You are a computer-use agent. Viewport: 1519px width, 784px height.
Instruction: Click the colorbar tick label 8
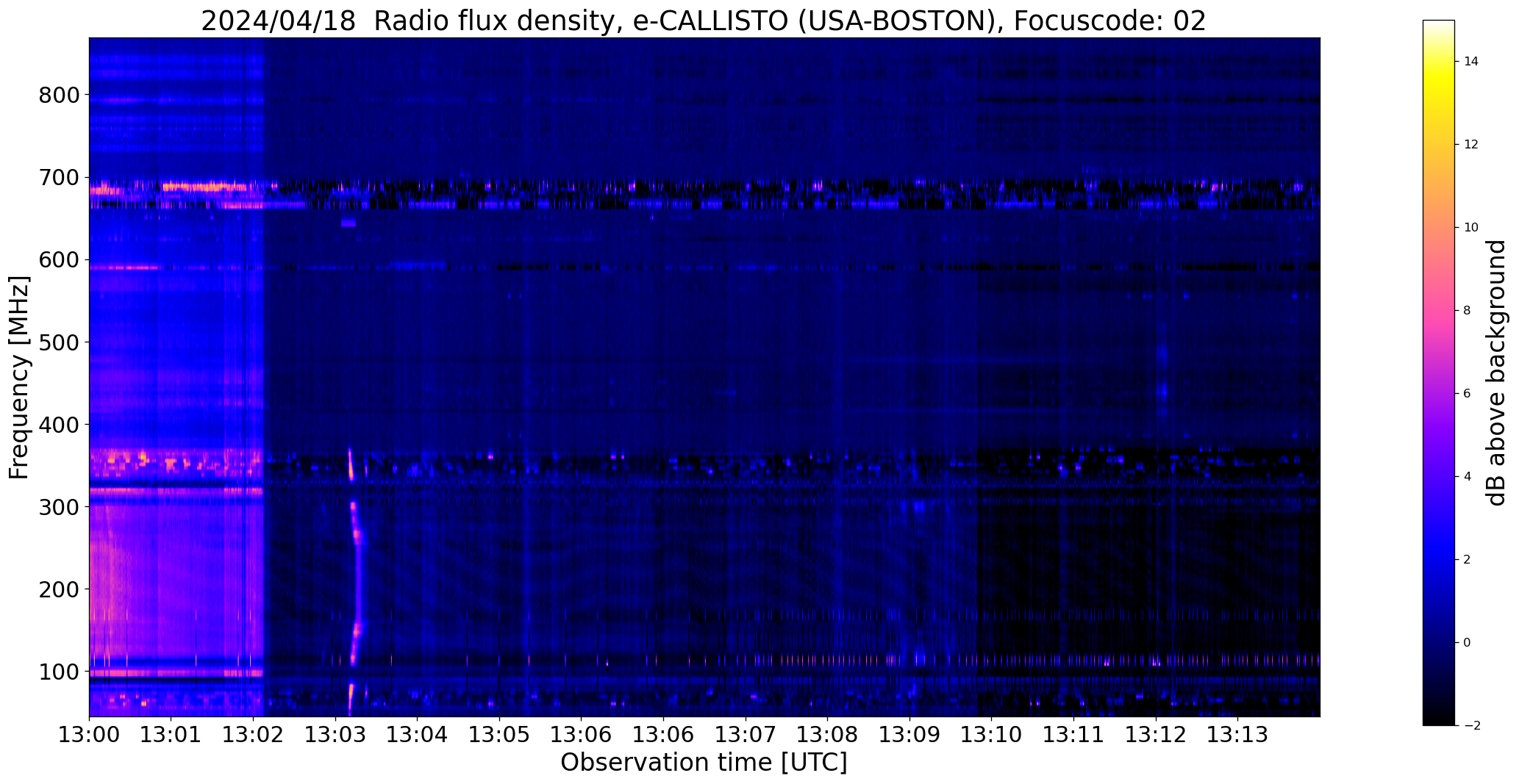[1468, 311]
